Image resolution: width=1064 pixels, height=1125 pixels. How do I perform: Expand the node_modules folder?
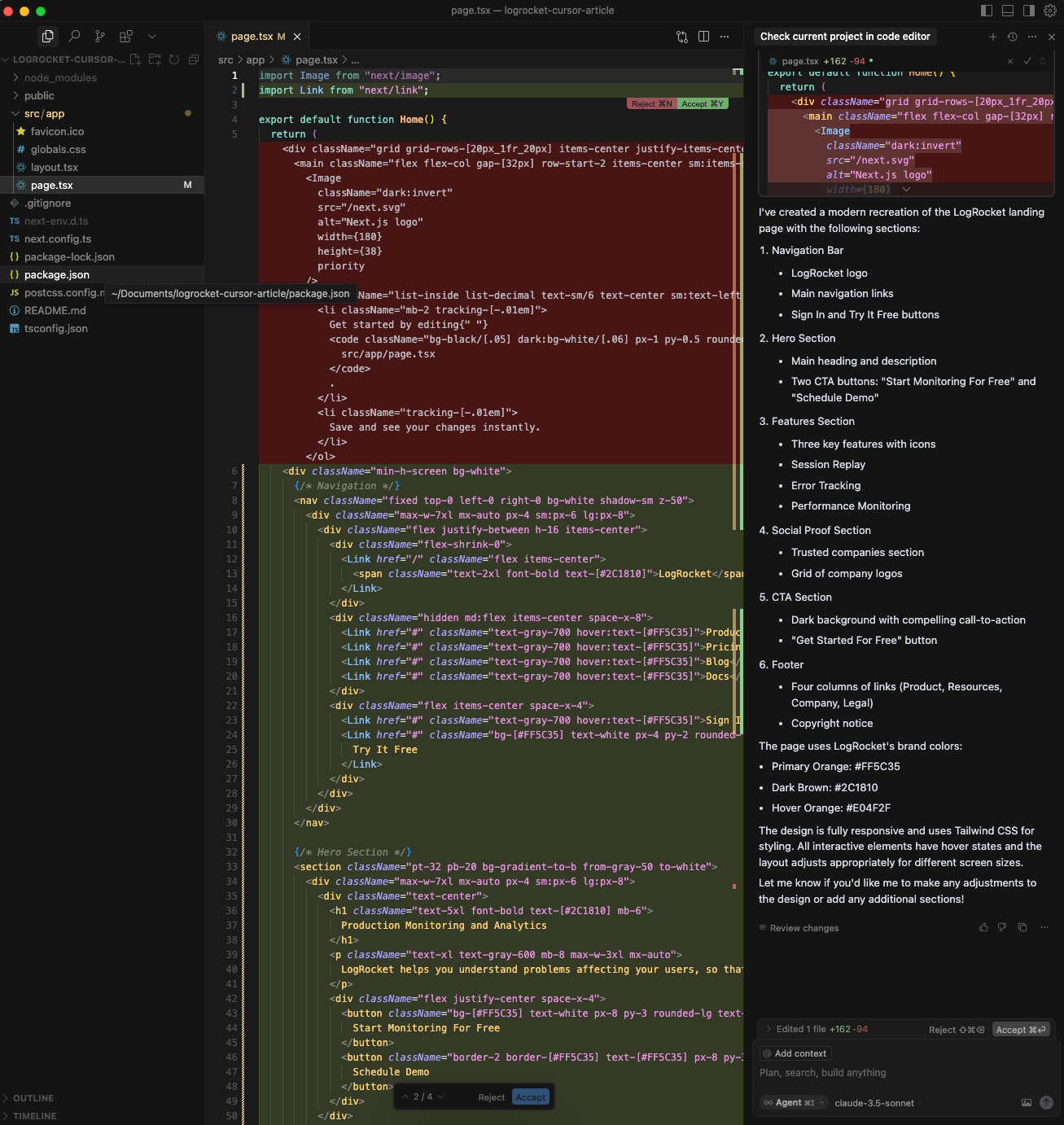(60, 77)
